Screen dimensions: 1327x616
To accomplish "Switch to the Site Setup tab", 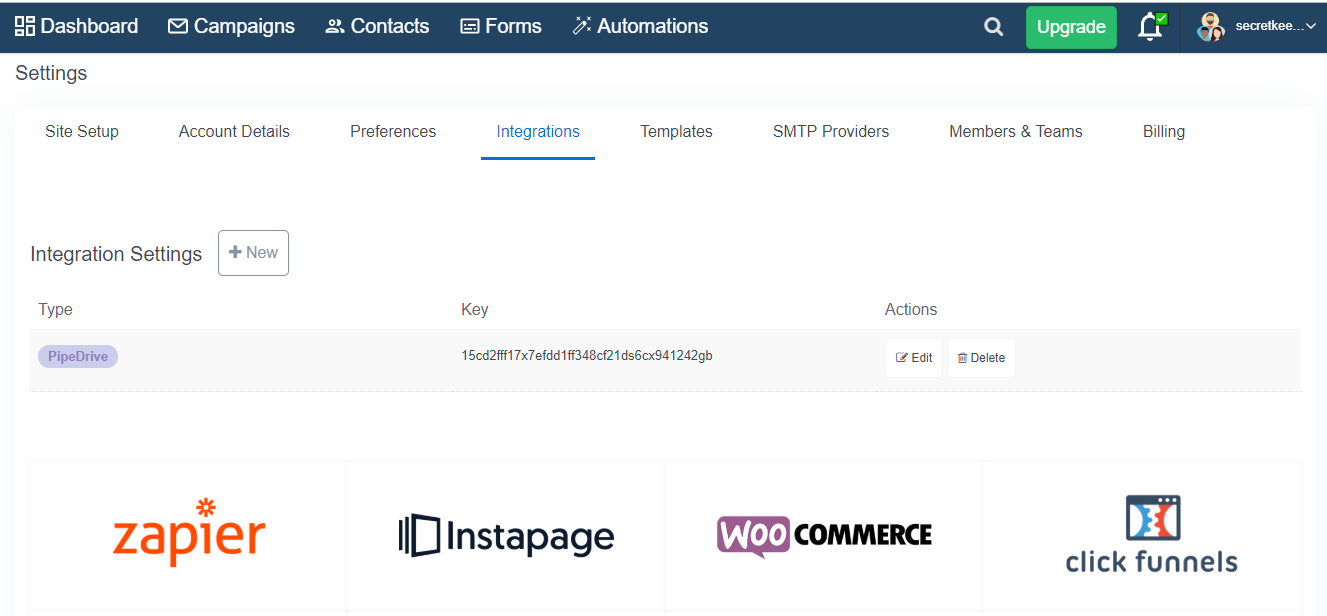I will 82,131.
